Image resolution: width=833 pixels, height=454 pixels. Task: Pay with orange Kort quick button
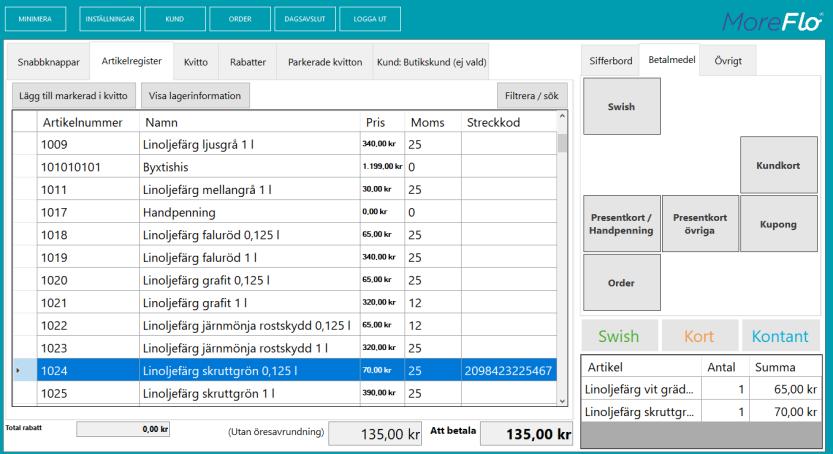(700, 336)
